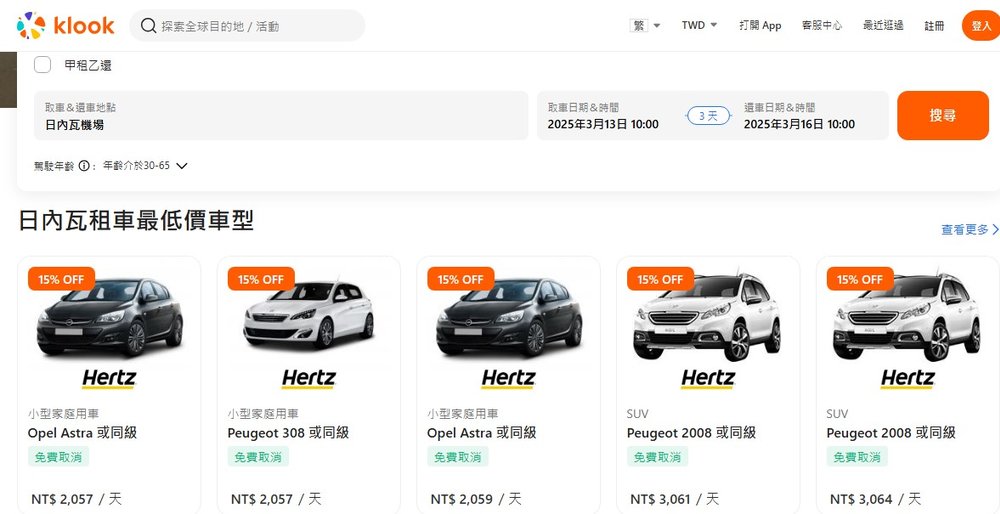
Task: Click the Peugeot 308 15% OFF badge
Action: point(261,279)
